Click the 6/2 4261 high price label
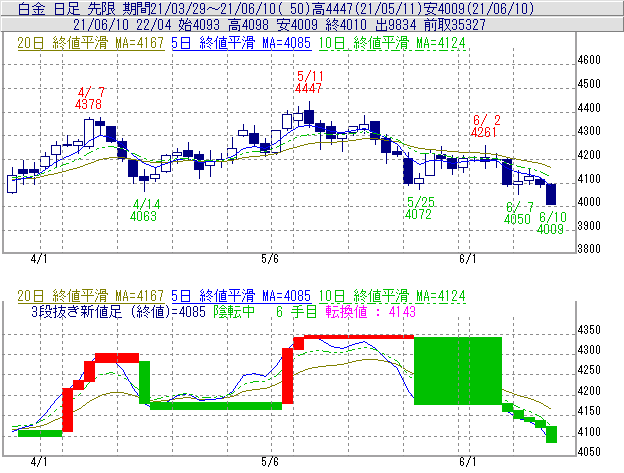 pos(485,126)
